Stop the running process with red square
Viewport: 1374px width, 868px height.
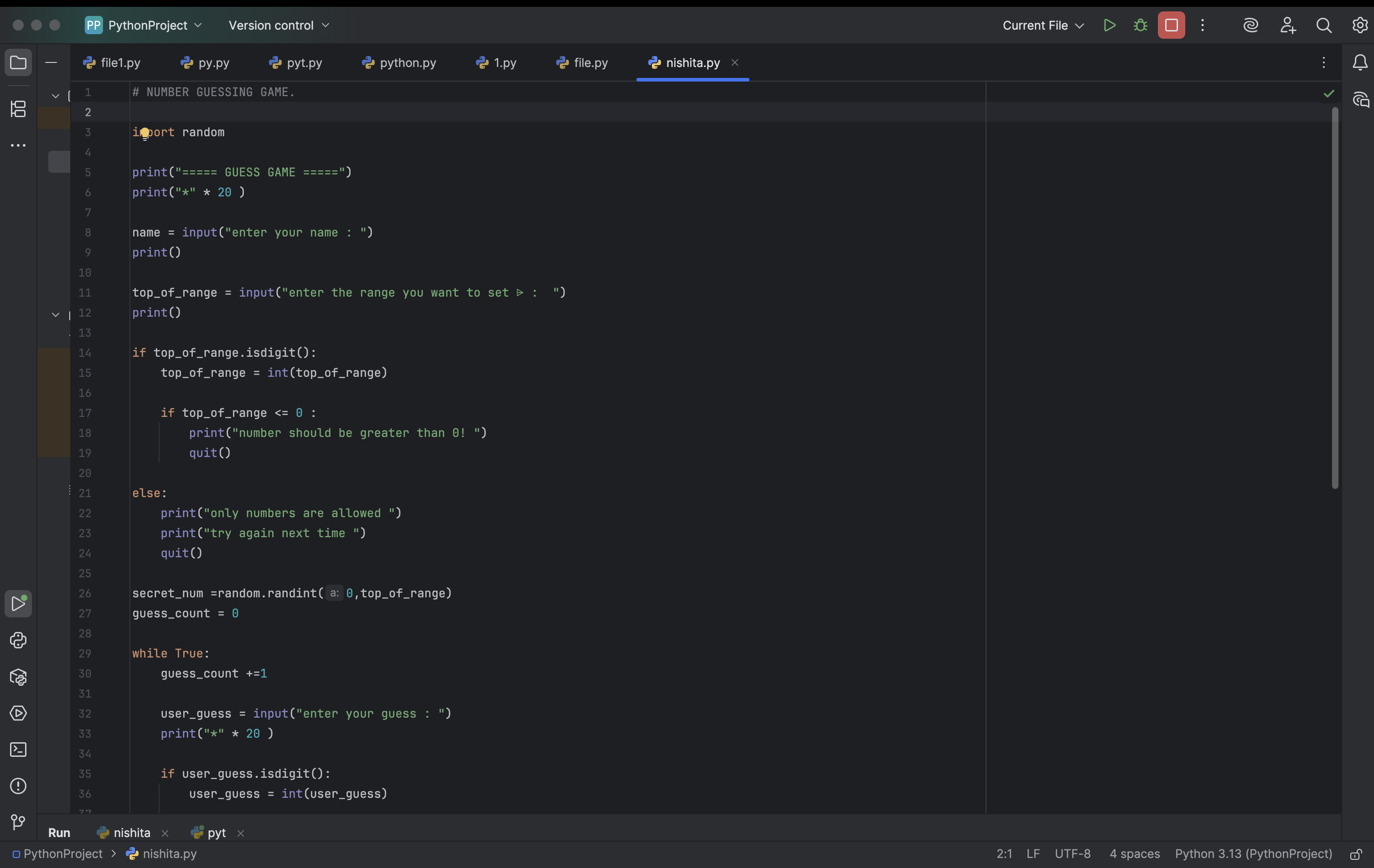(x=1171, y=25)
